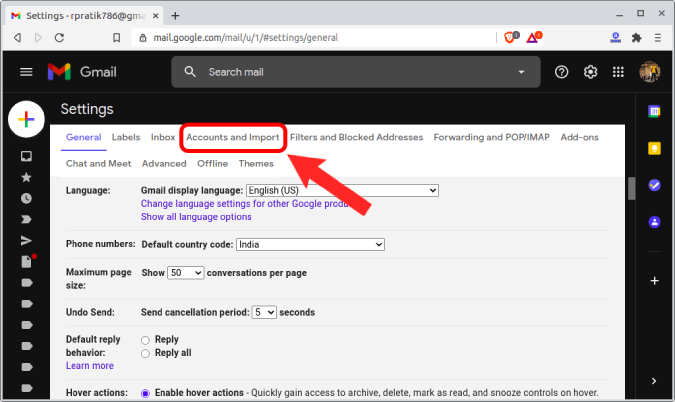Image resolution: width=675 pixels, height=402 pixels.
Task: Hide side panel chevron arrow
Action: (654, 381)
